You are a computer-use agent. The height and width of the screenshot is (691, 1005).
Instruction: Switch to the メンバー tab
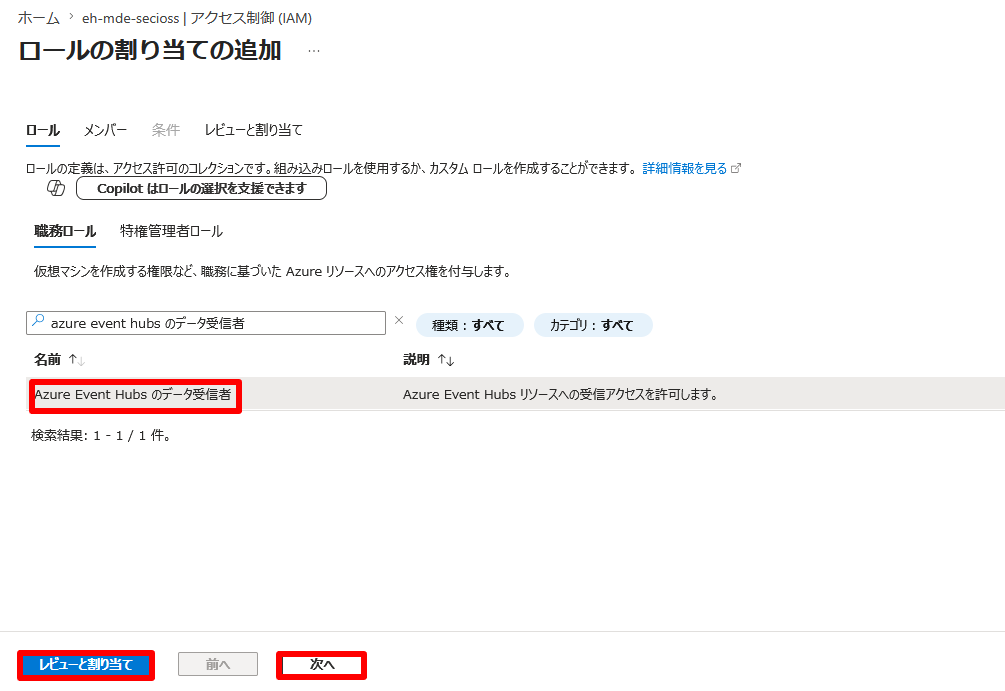[x=105, y=130]
